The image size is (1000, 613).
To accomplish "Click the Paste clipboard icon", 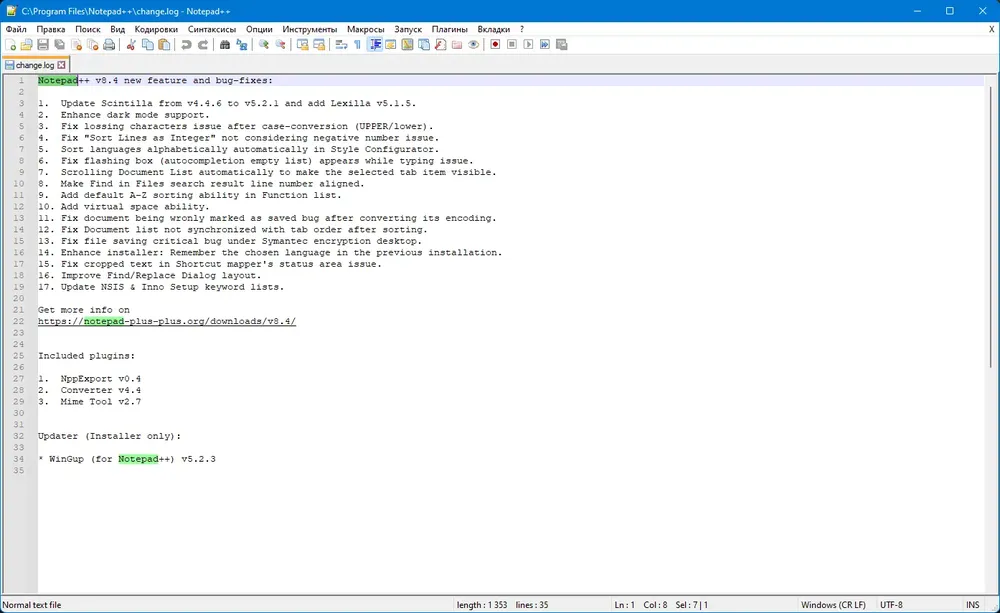I will [x=164, y=45].
